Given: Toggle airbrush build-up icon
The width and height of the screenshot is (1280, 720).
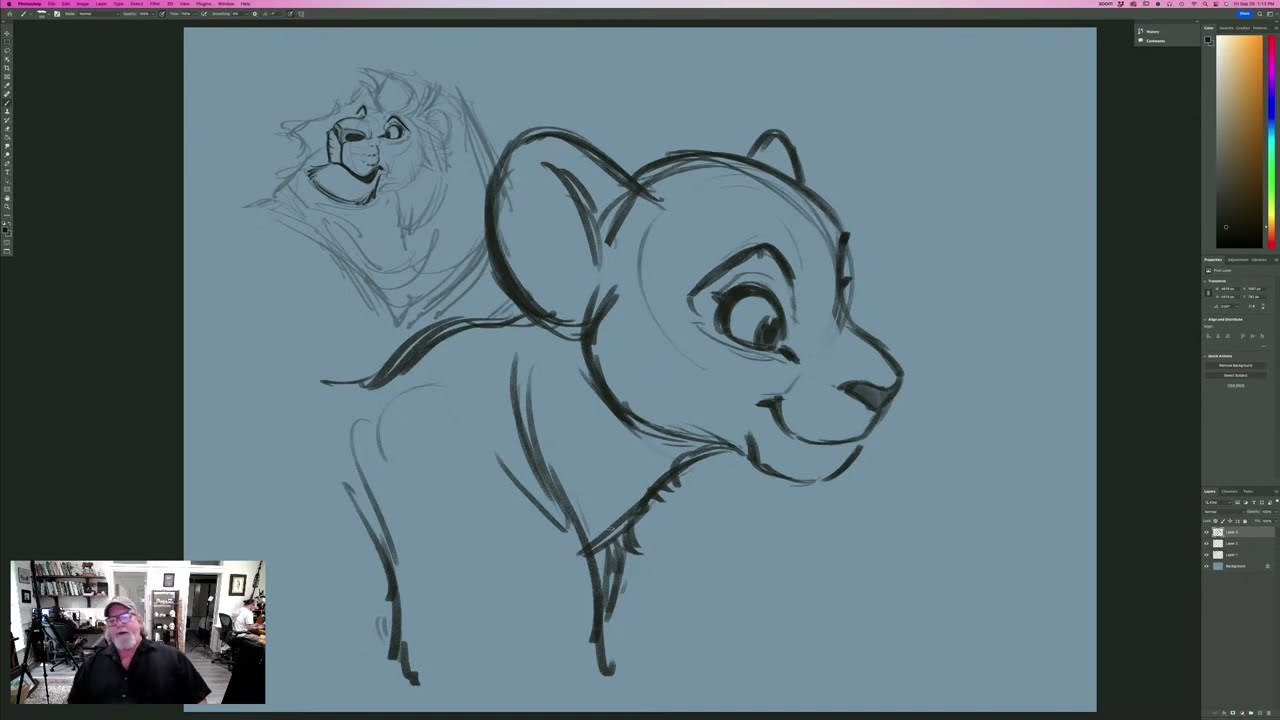Looking at the screenshot, I should [x=204, y=13].
